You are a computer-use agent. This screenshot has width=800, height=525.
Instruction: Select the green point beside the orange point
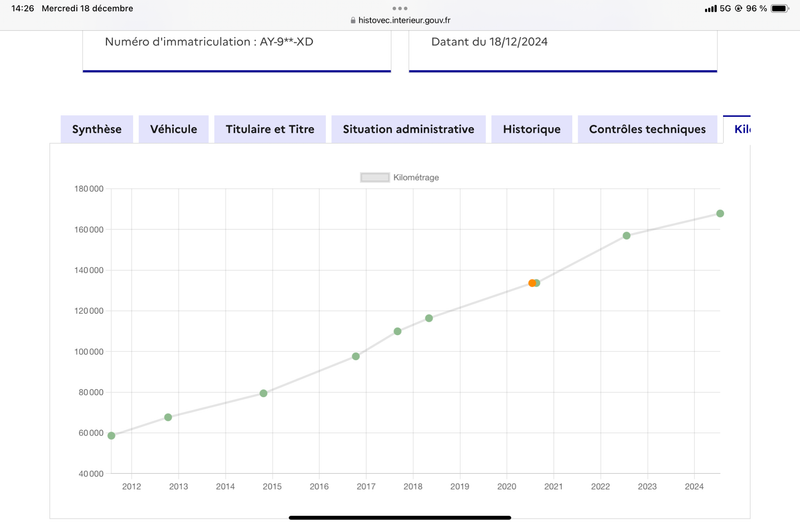pyautogui.click(x=537, y=283)
